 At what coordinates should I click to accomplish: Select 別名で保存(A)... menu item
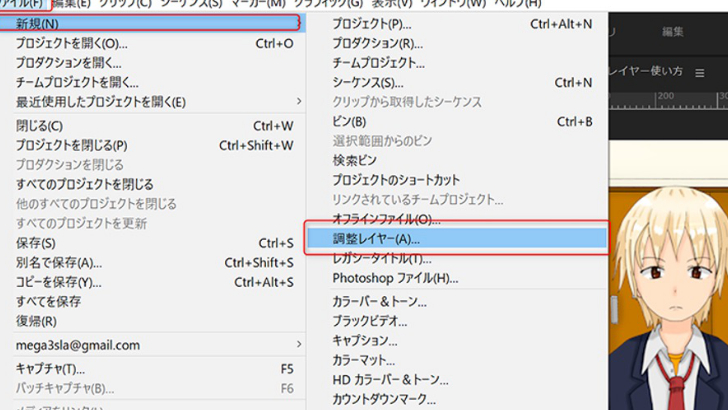pyautogui.click(x=59, y=263)
